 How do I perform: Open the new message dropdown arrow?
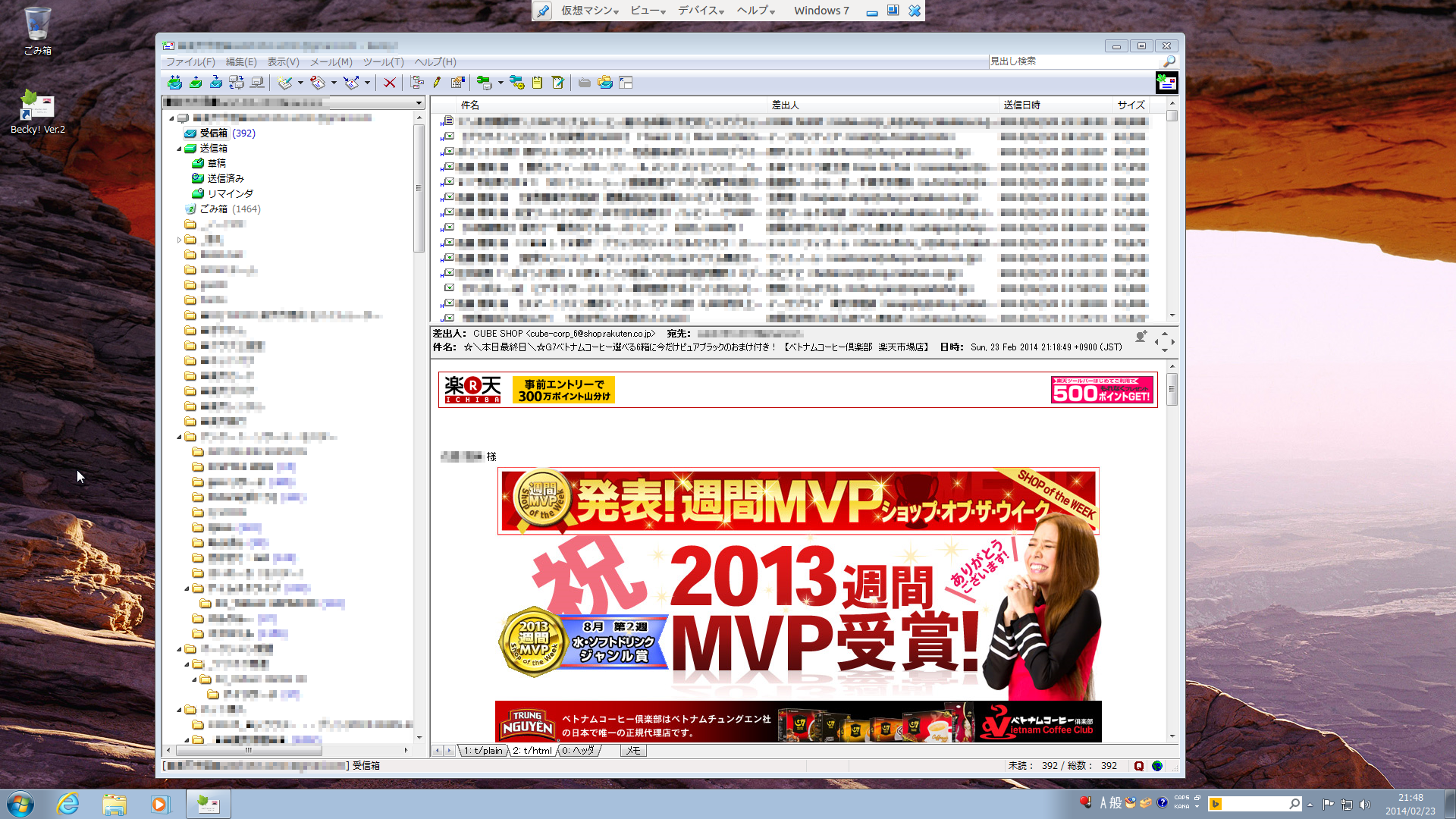pos(300,83)
